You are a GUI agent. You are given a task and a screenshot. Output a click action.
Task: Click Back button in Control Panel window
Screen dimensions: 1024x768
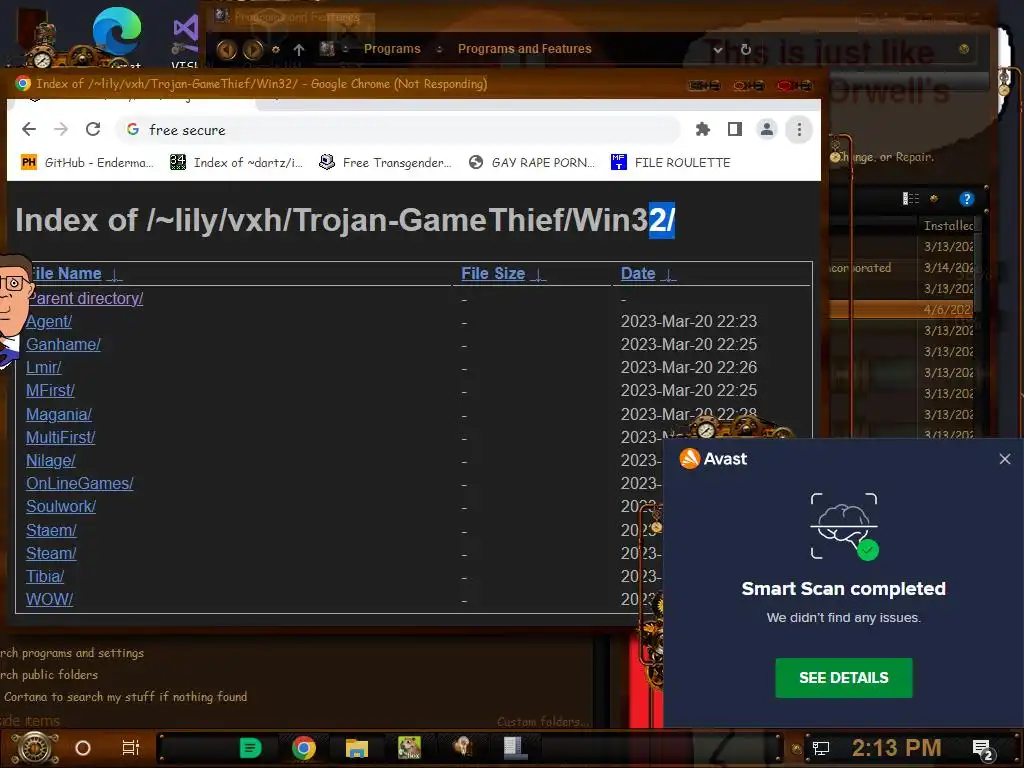pos(227,49)
